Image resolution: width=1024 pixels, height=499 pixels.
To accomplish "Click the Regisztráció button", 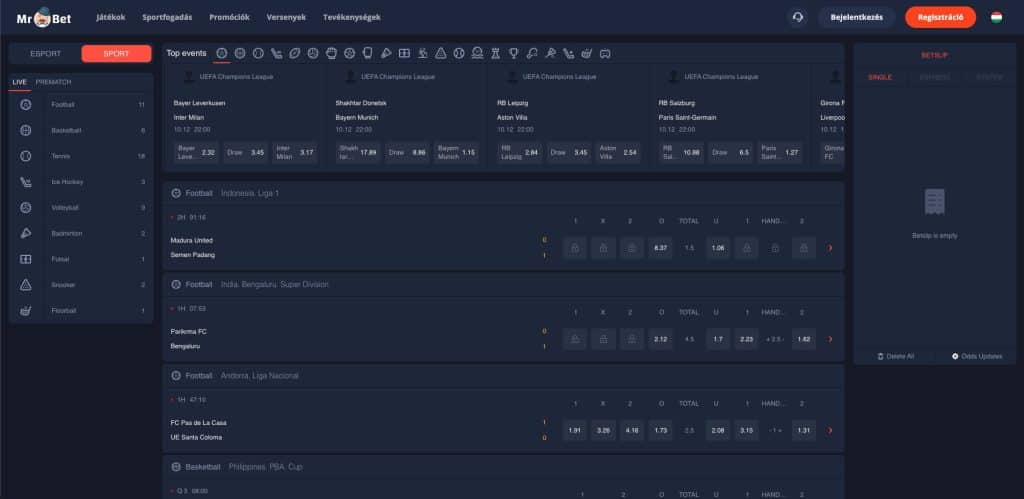I will (939, 17).
